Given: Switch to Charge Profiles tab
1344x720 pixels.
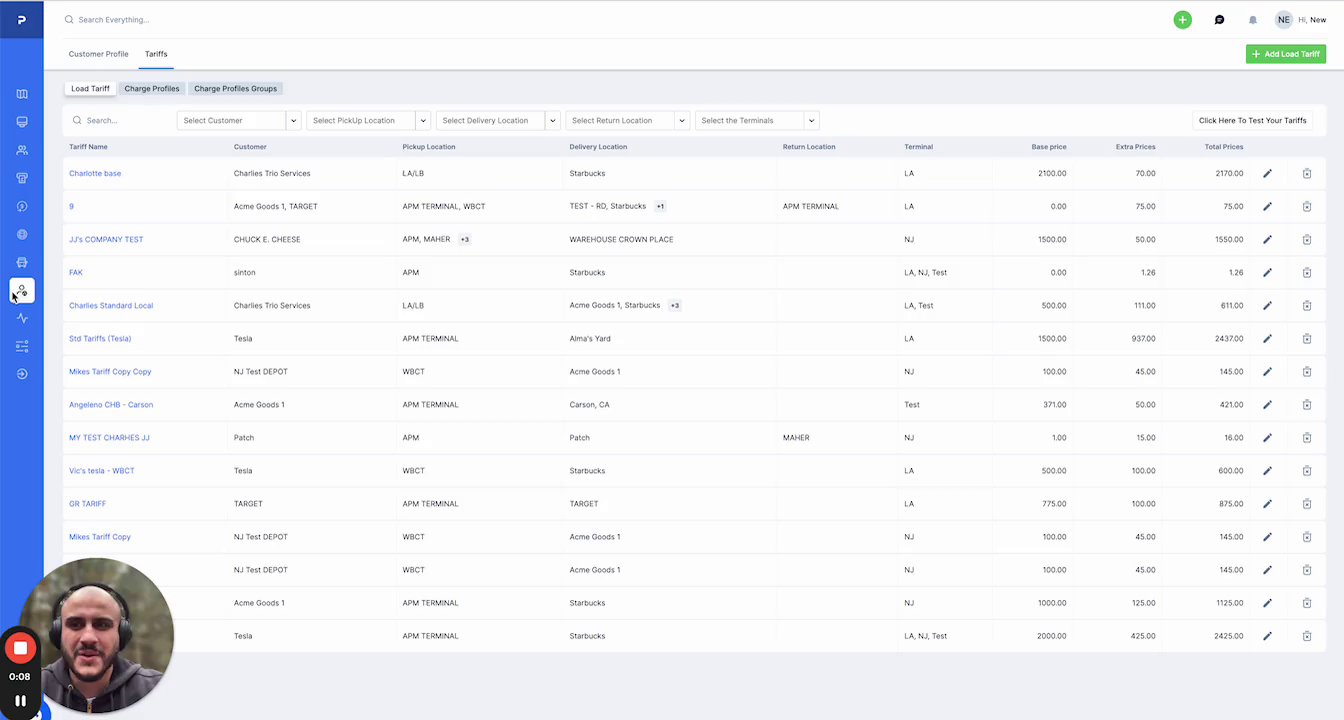Looking at the screenshot, I should coord(152,89).
